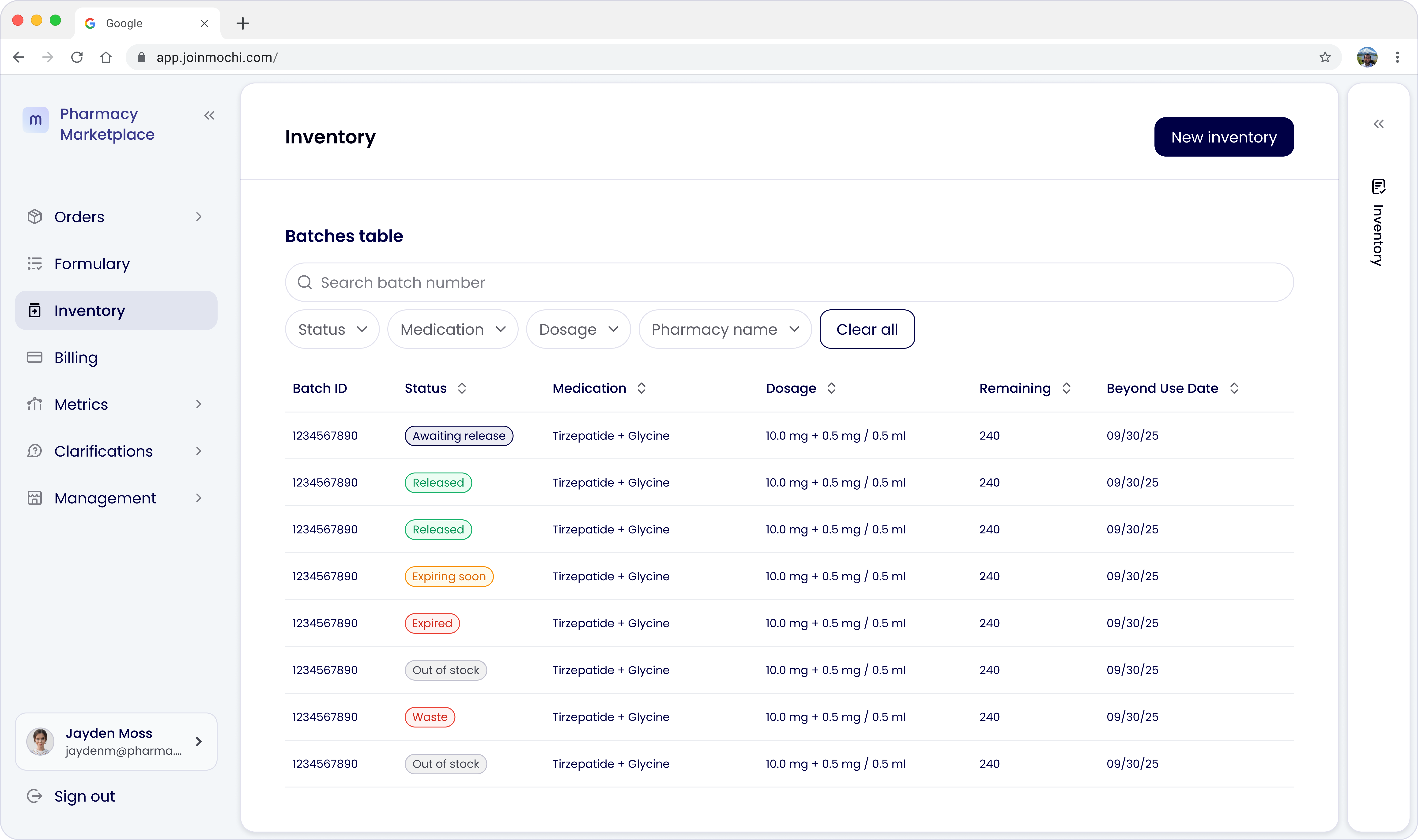The height and width of the screenshot is (840, 1418).
Task: Collapse the left sidebar with double chevron
Action: 209,116
